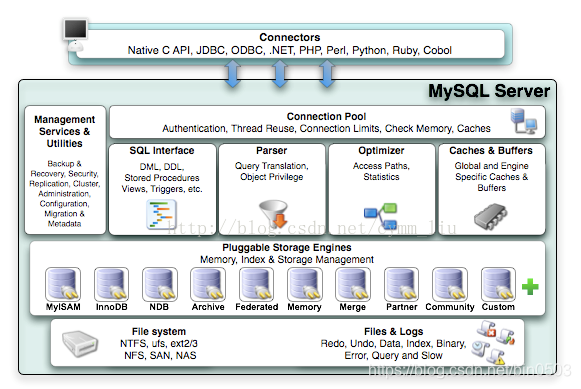Click 'Query Translation,' text in Parser
Screen dimensions: 581x389
[x=272, y=166]
